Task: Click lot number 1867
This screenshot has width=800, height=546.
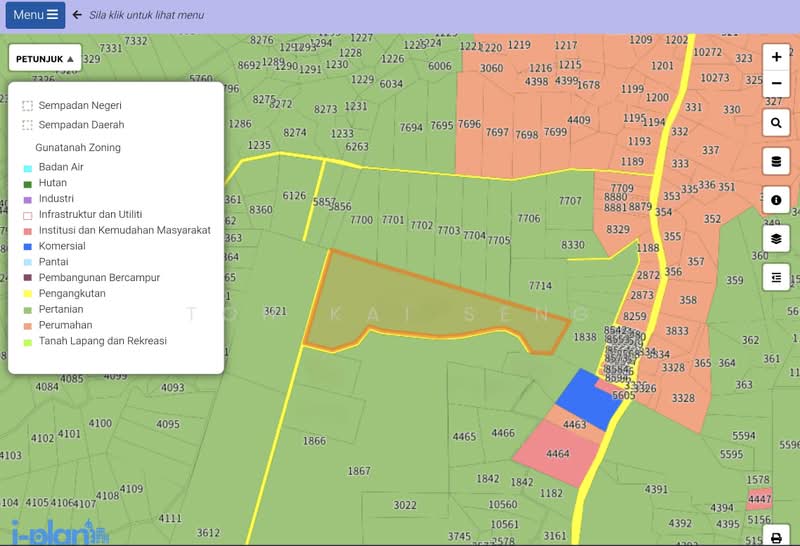Action: (359, 471)
